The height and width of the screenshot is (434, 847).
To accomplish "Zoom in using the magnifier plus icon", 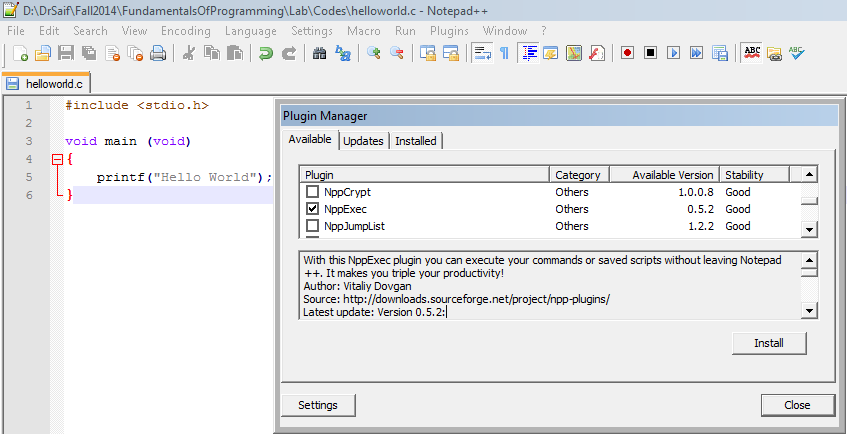I will 373,53.
